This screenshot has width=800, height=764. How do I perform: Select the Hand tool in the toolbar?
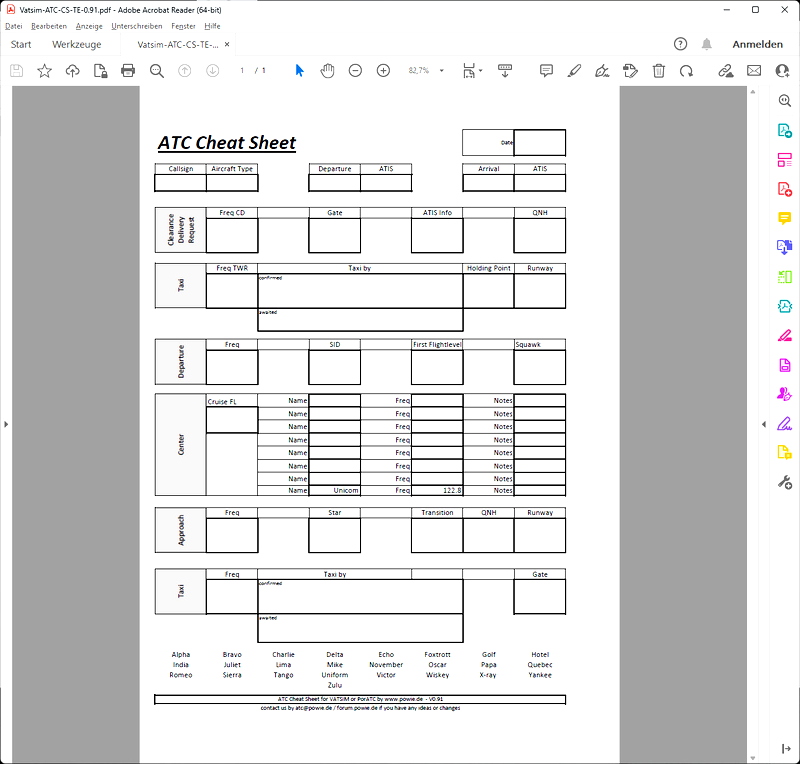click(330, 71)
